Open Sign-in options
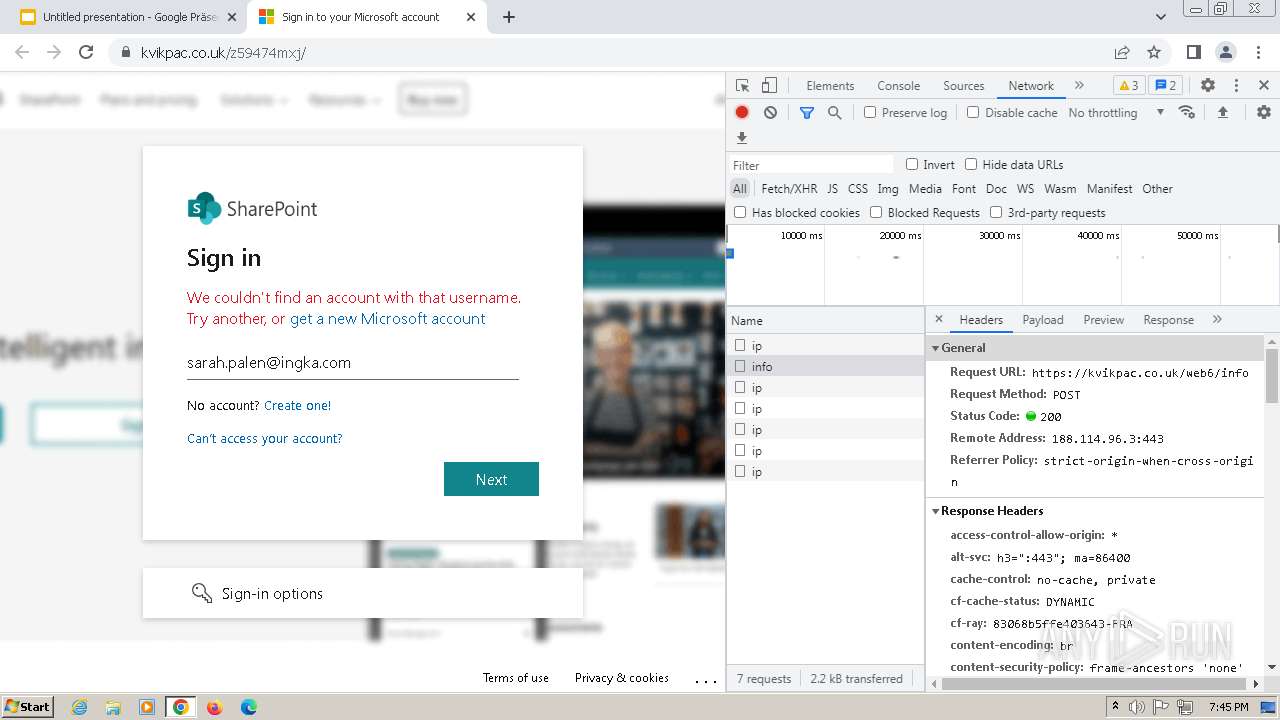Viewport: 1280px width, 720px height. (x=363, y=593)
